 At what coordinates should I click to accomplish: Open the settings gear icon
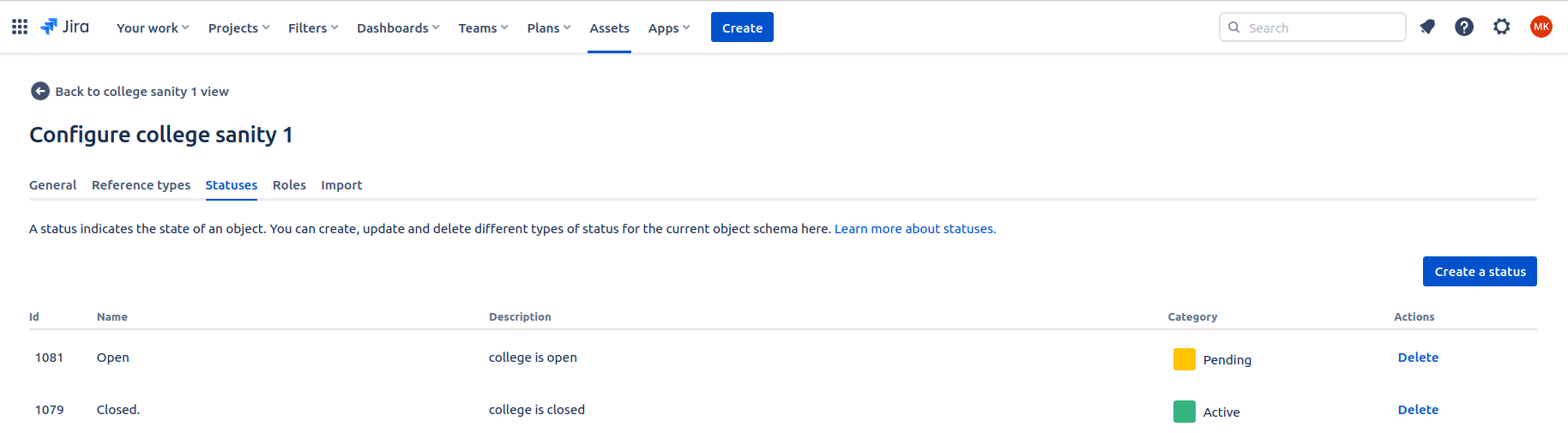click(1501, 27)
